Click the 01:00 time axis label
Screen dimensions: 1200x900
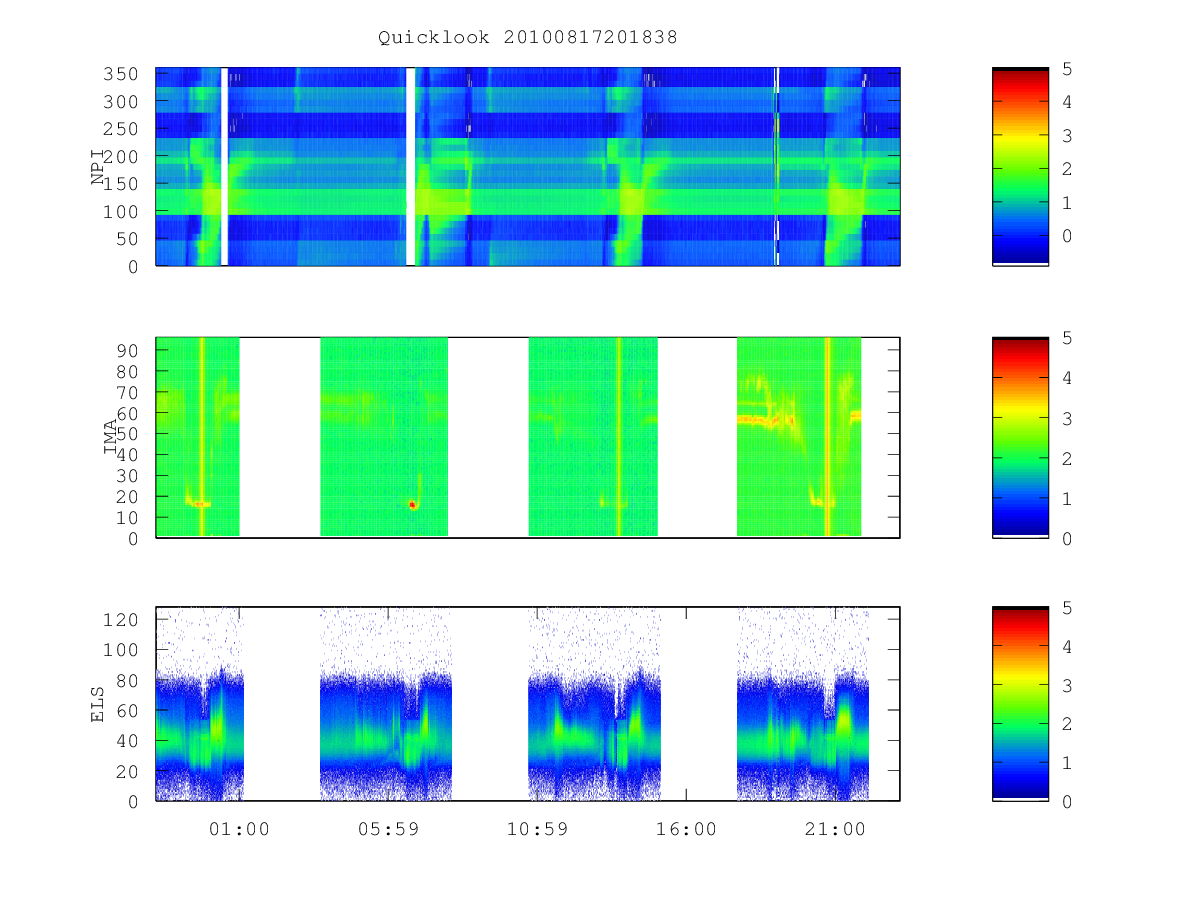[239, 829]
